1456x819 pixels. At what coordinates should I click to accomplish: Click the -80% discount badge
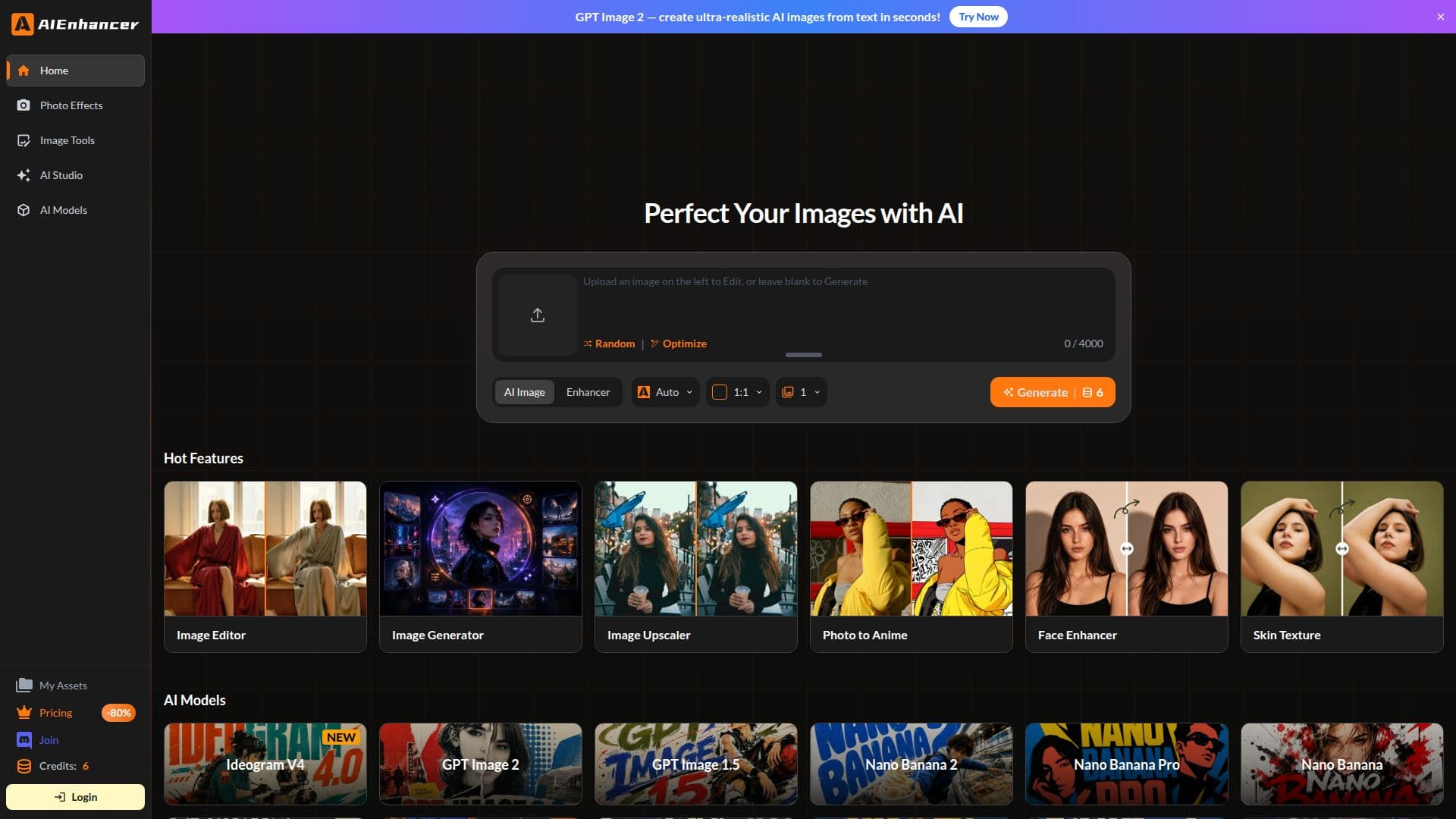[118, 713]
